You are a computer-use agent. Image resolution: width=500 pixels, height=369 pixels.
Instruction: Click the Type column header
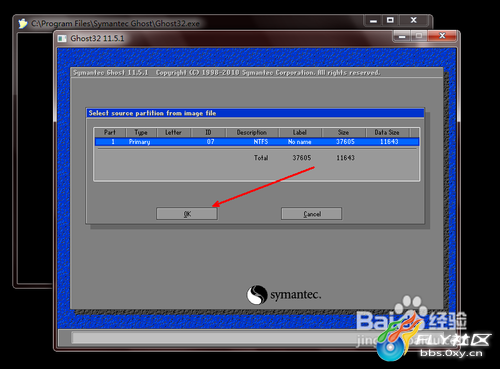pyautogui.click(x=141, y=132)
